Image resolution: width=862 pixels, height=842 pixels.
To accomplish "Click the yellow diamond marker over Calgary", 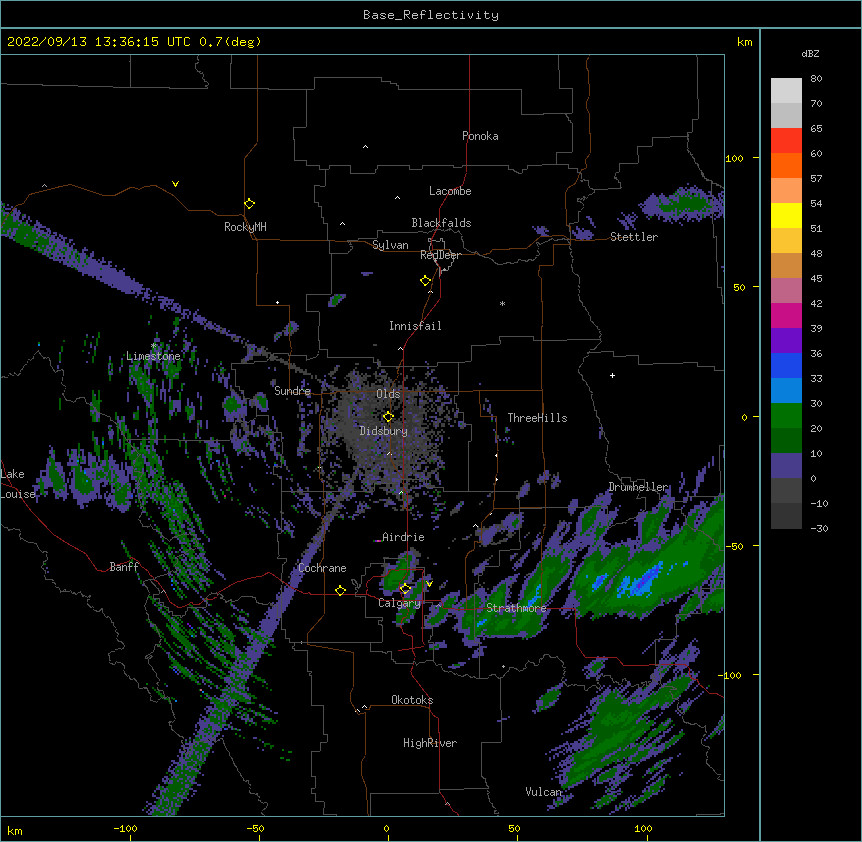I will [405, 589].
